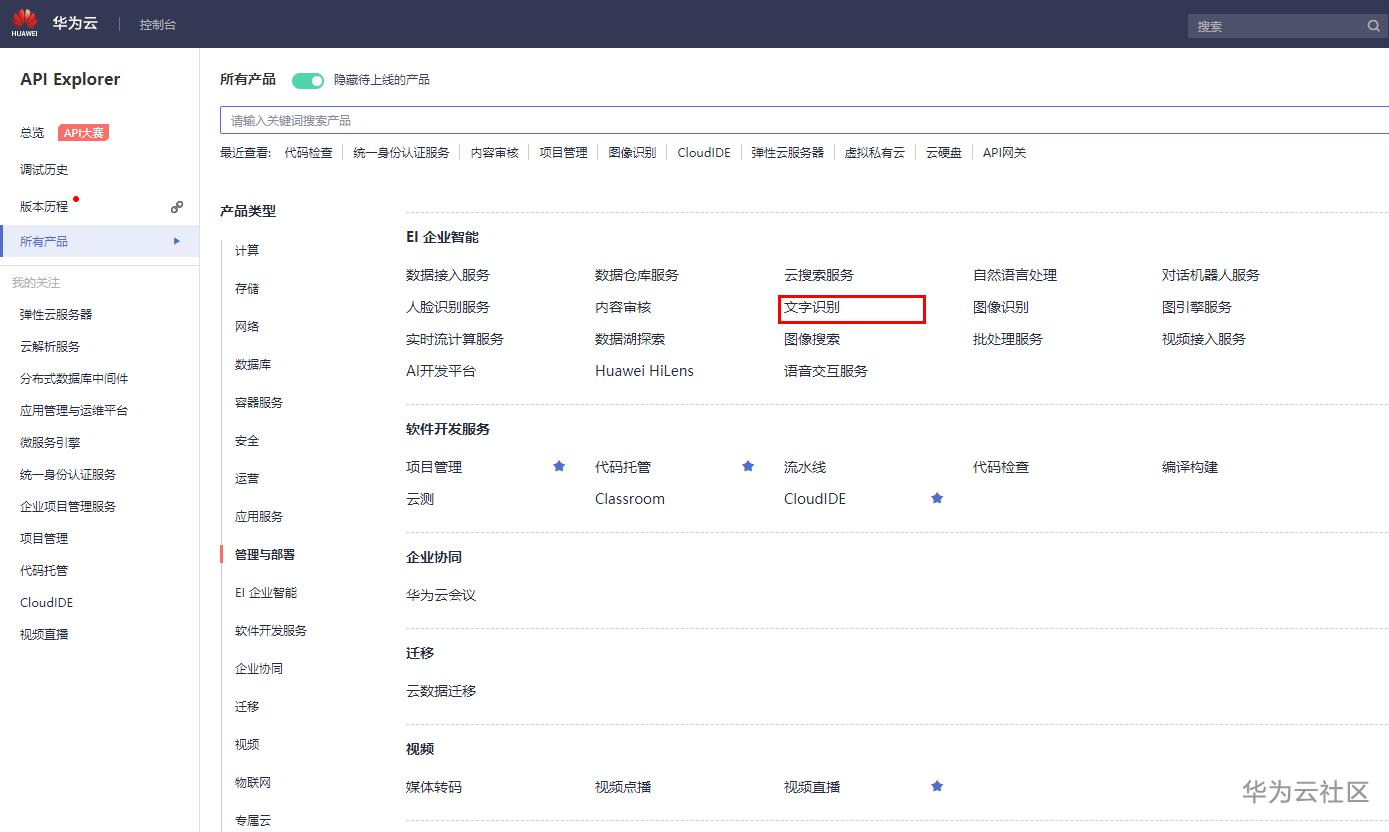Select 管理与部署 product type
This screenshot has height=832, width=1389.
[x=265, y=554]
